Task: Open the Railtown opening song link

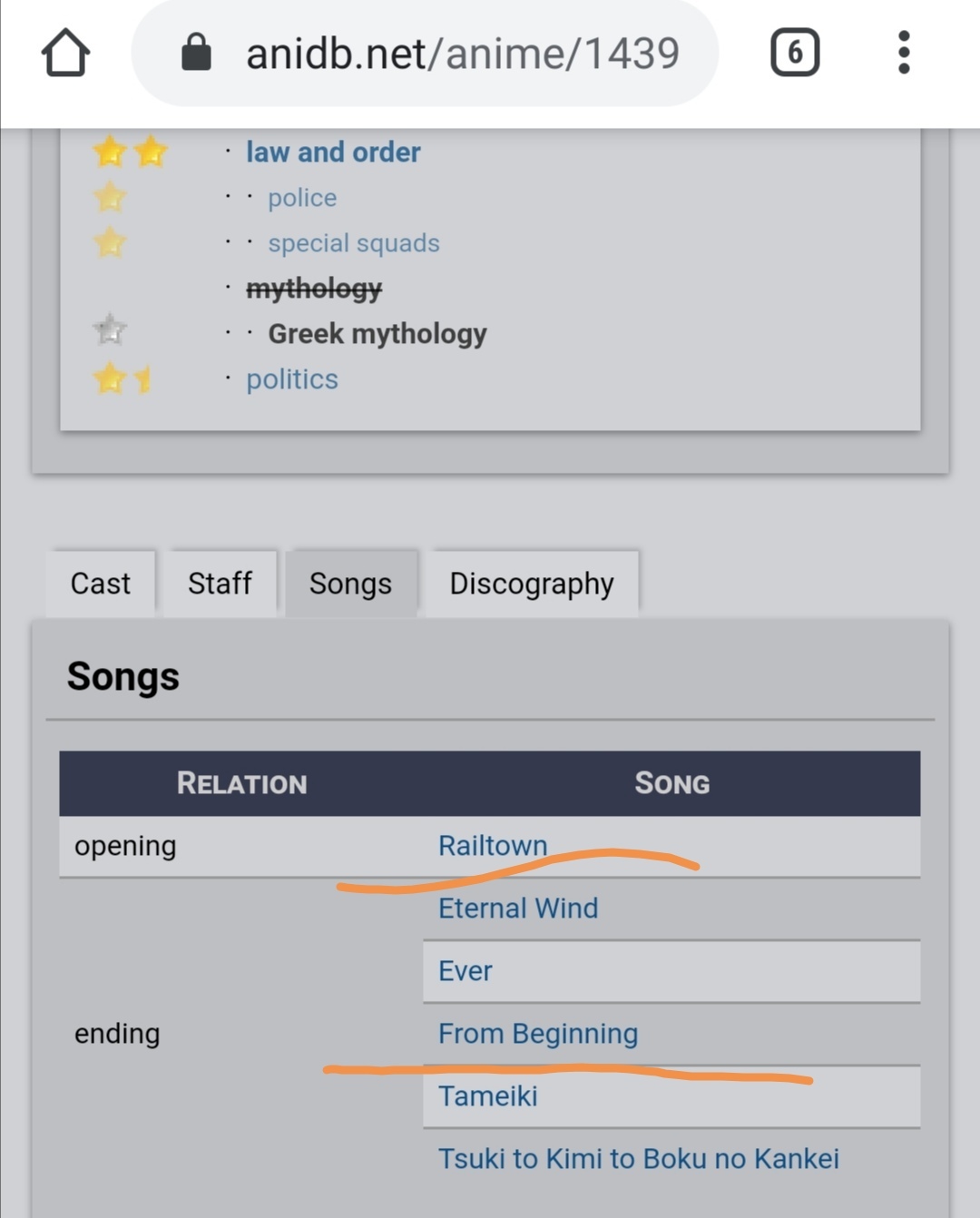Action: point(493,845)
